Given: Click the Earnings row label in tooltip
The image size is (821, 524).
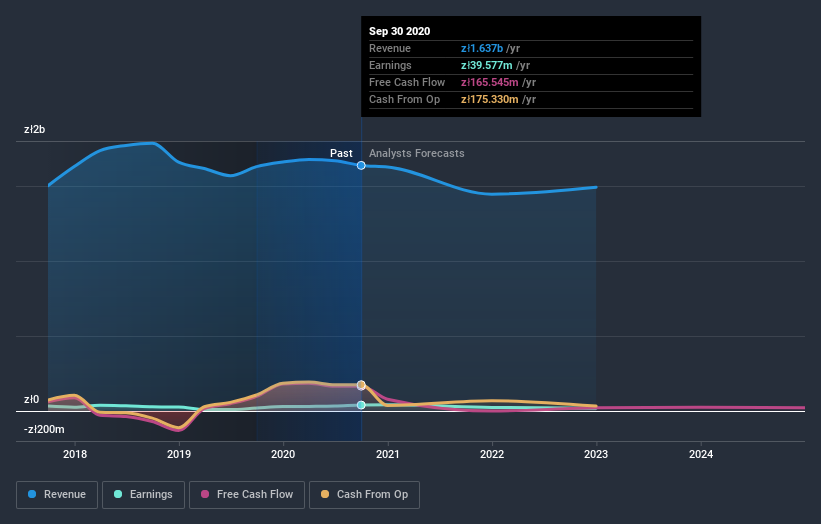Looking at the screenshot, I should [x=391, y=65].
